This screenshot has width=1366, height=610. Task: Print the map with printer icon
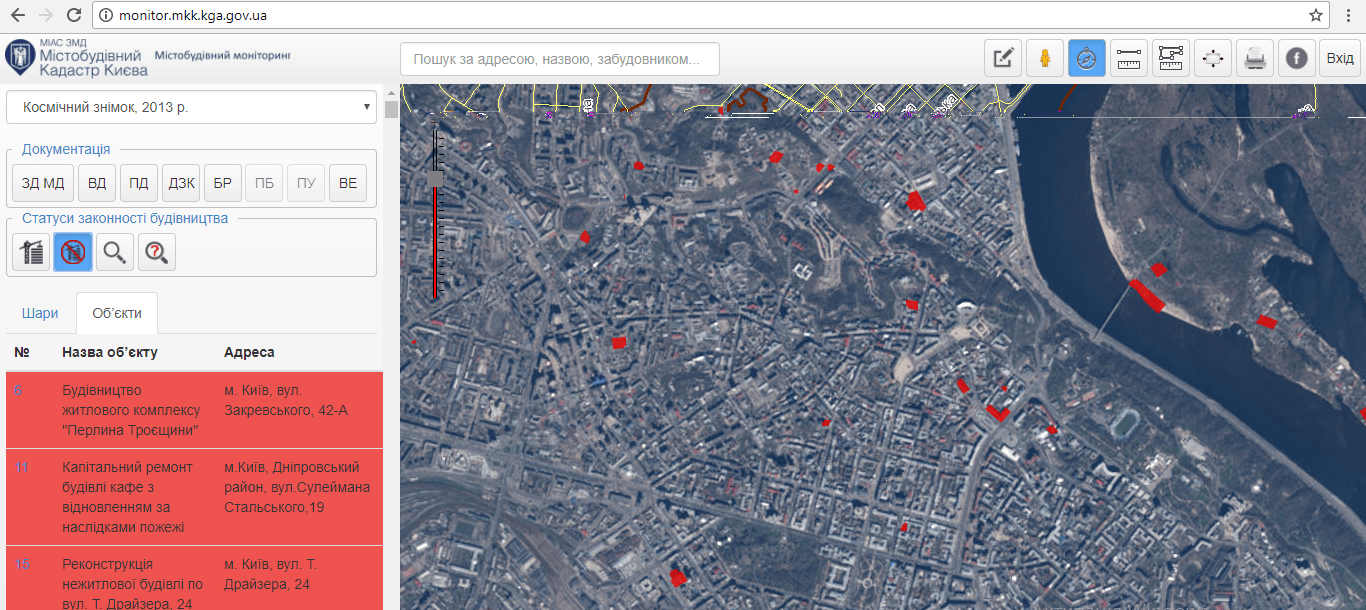click(1255, 59)
